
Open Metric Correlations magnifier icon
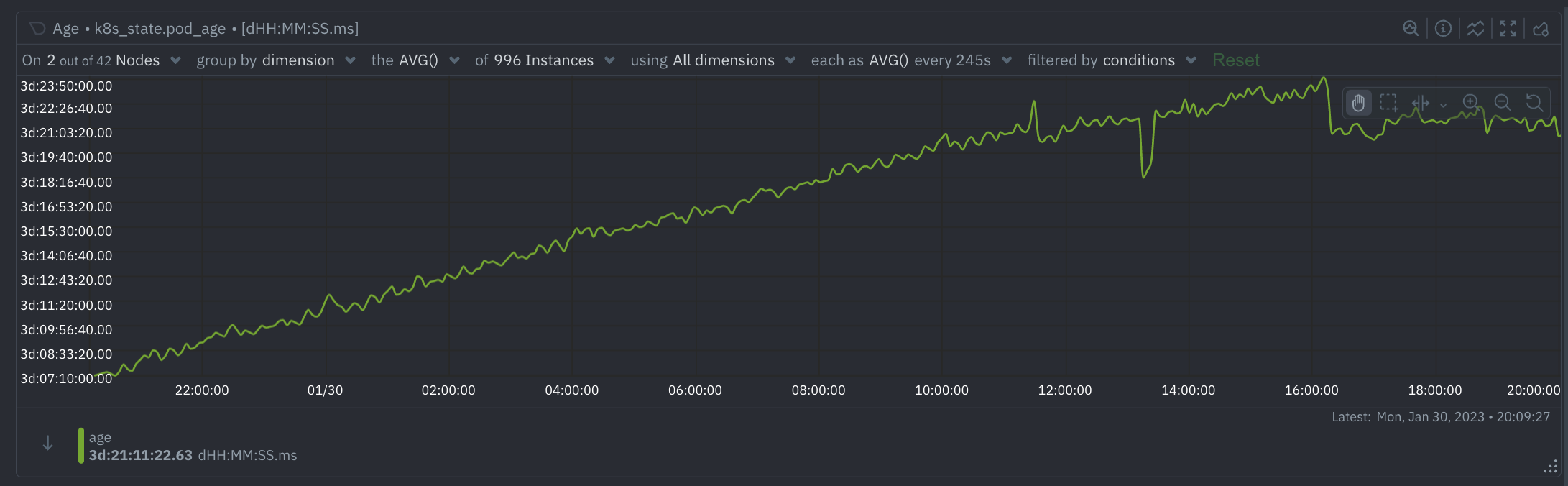point(1411,28)
